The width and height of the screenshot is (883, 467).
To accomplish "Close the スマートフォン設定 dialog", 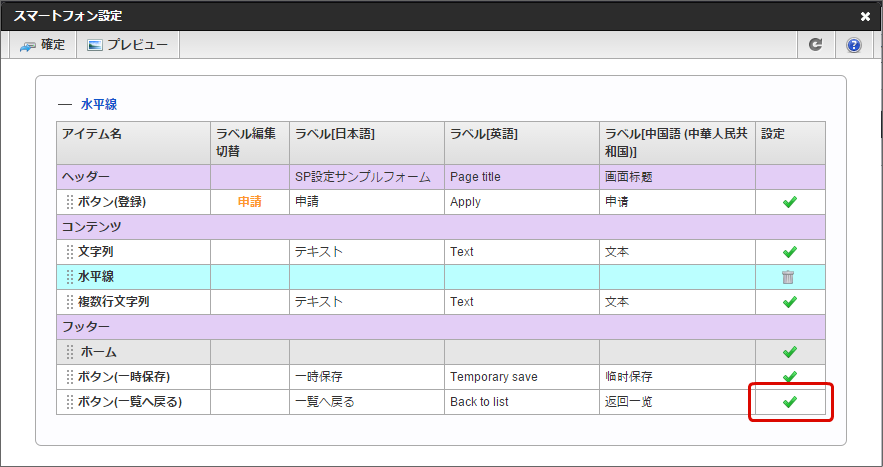I will coord(865,16).
